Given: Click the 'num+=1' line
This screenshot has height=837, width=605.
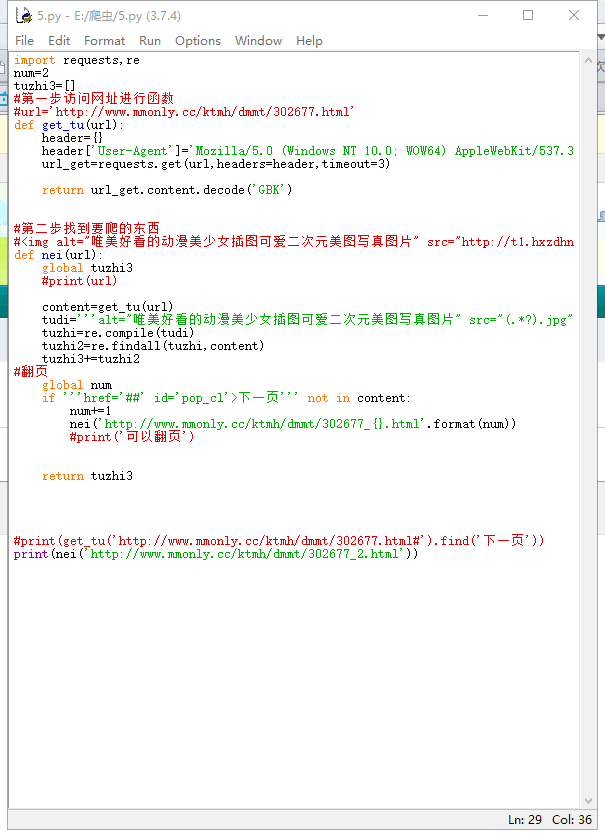Looking at the screenshot, I should (90, 411).
